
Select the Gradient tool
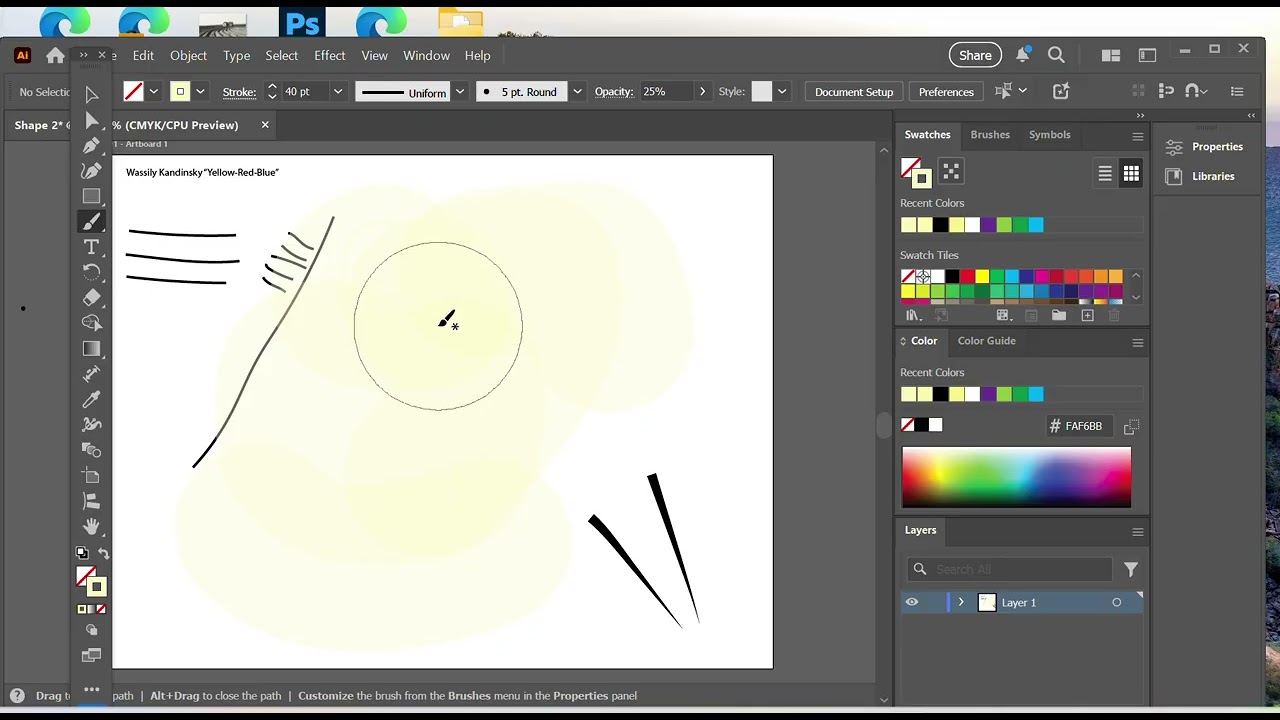click(x=91, y=349)
